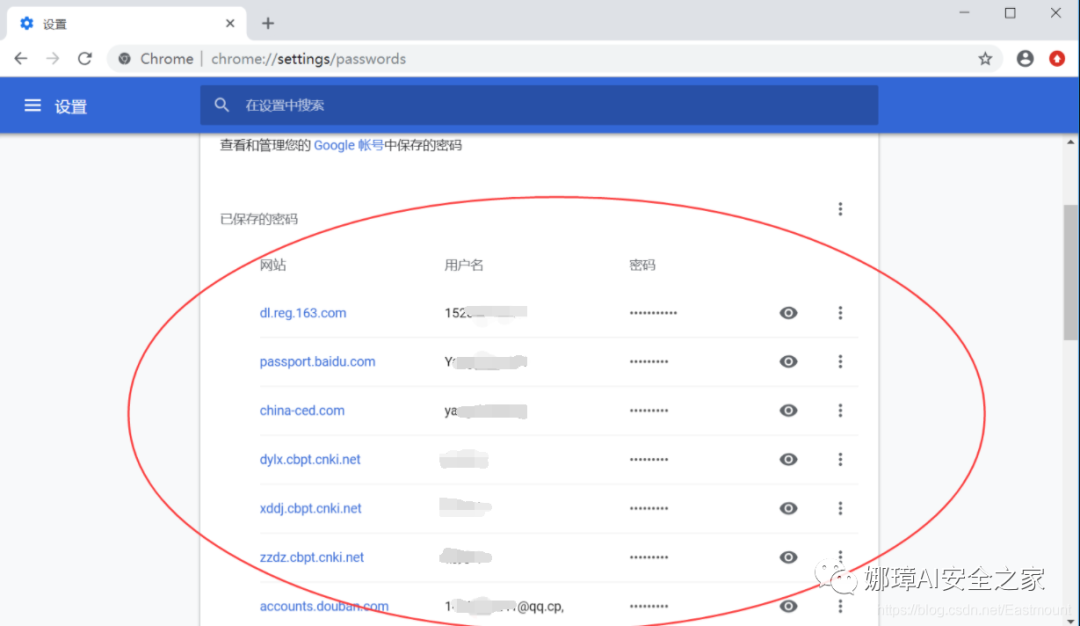Open more actions for 已保存的密码 section

840,209
